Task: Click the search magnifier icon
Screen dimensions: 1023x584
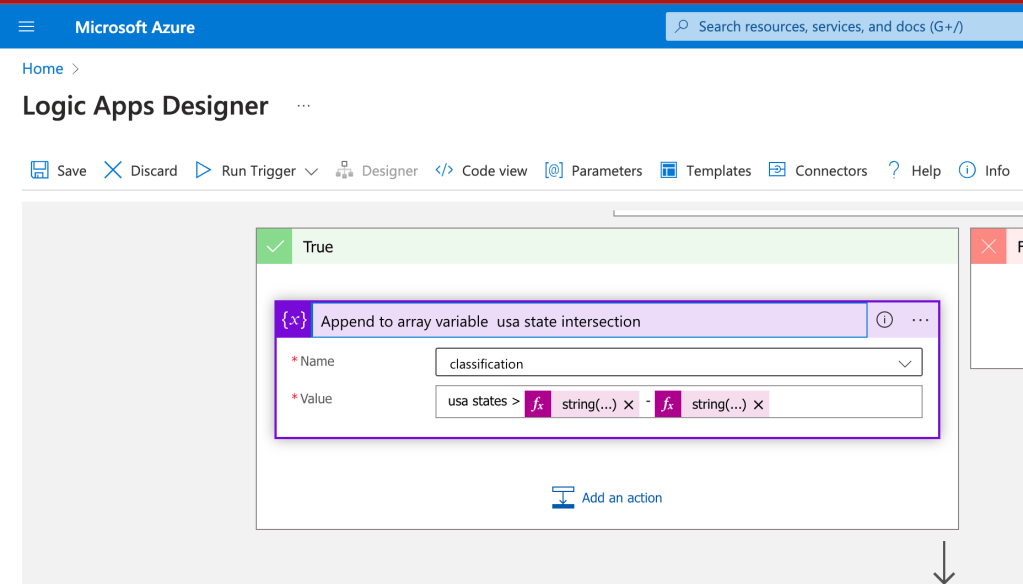Action: point(682,27)
